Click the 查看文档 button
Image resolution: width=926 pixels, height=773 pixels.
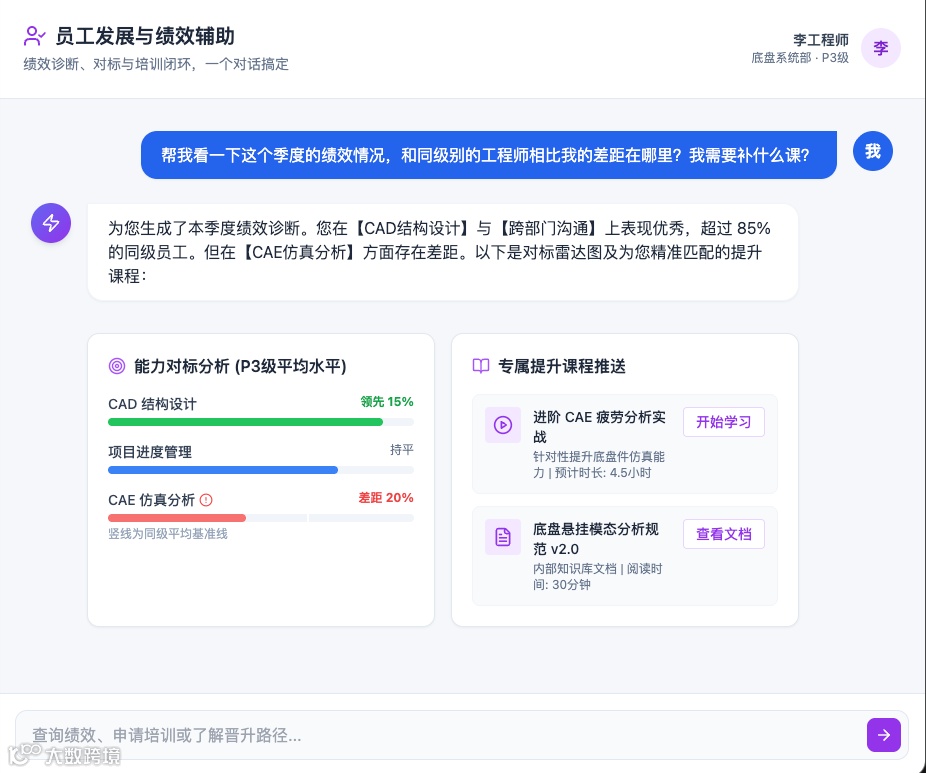(x=723, y=534)
